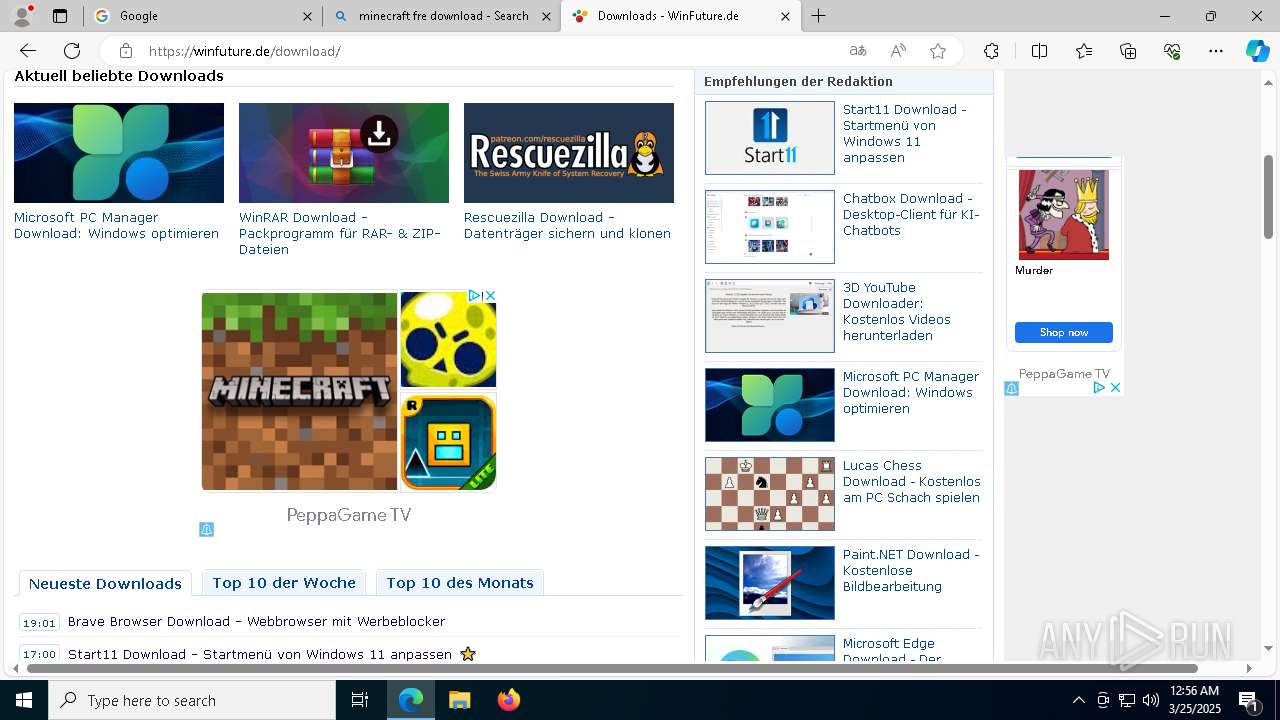Open the translate page icon
The image size is (1280, 720).
[858, 51]
